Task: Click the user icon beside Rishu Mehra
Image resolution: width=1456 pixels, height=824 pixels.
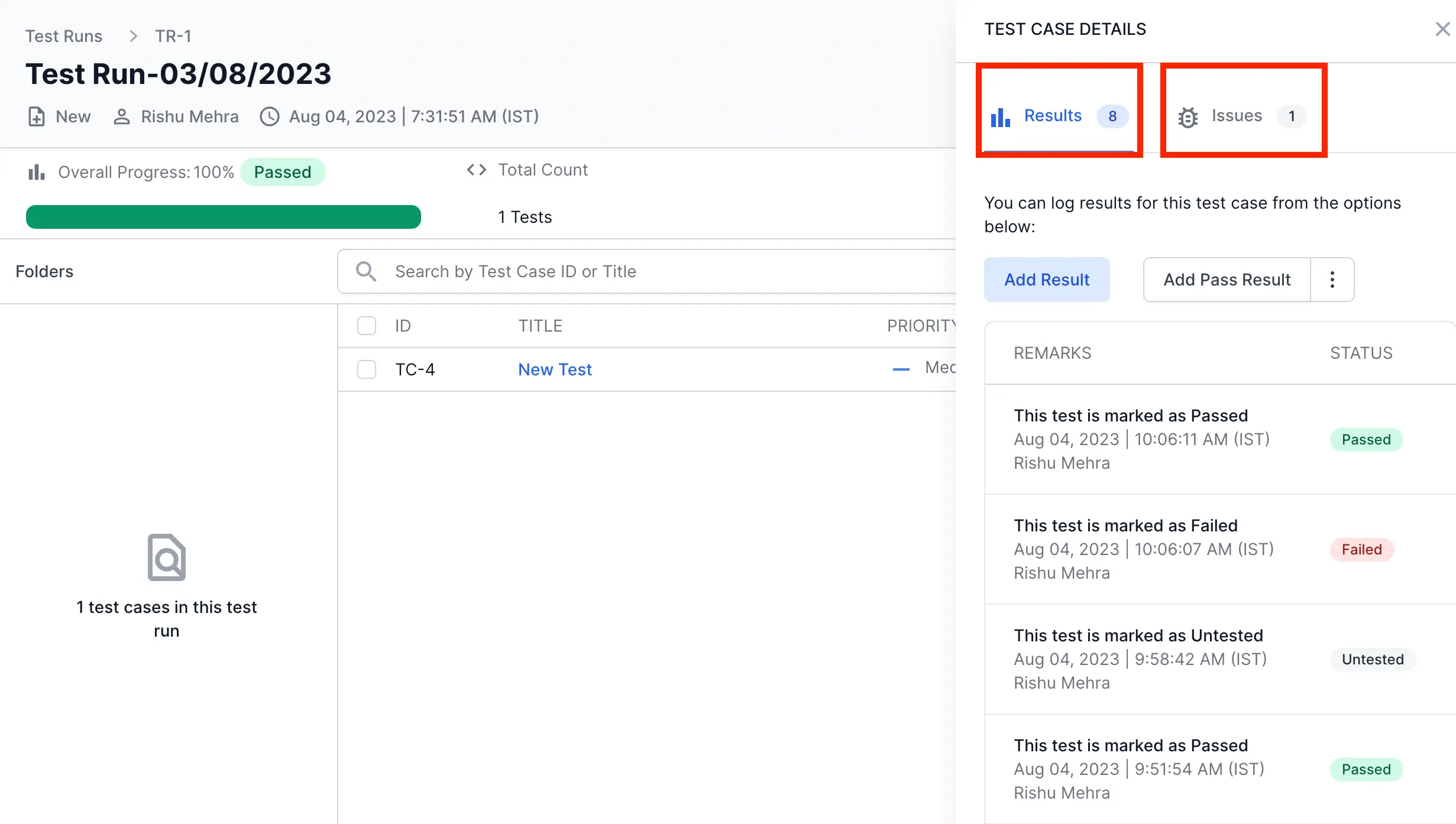Action: pos(122,116)
